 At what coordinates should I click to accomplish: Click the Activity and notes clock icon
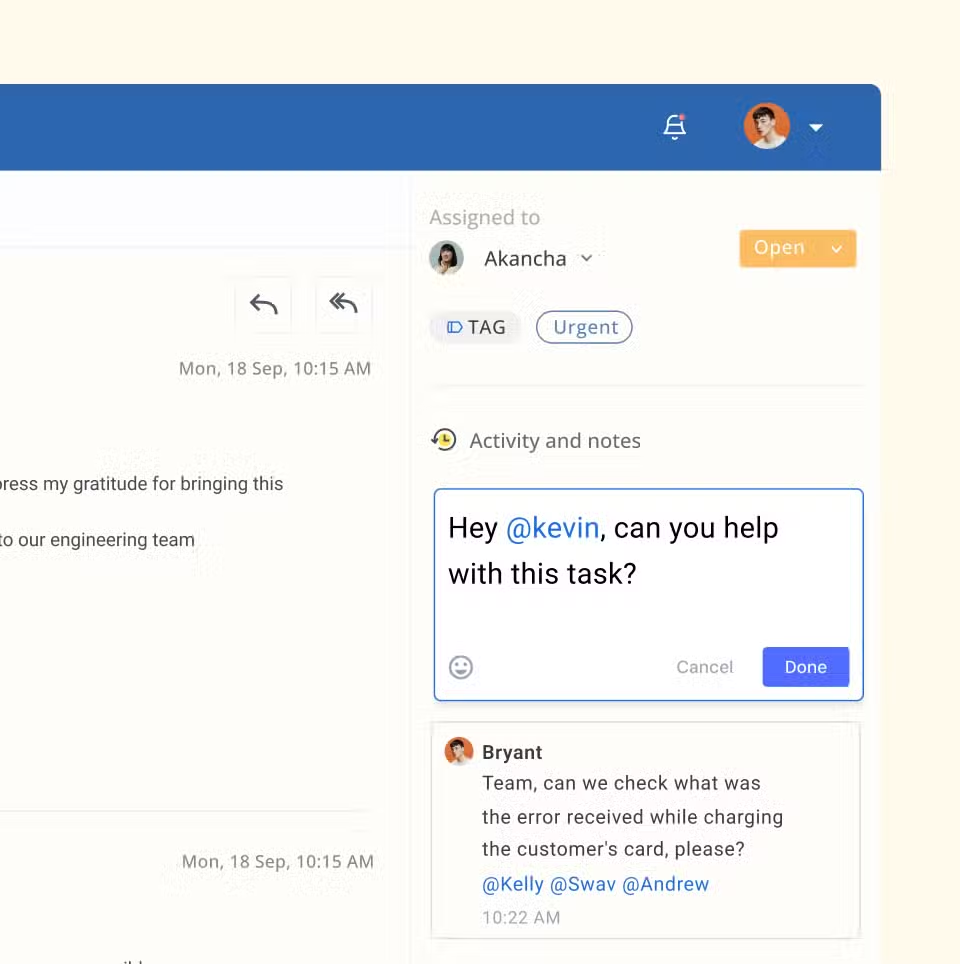(444, 439)
